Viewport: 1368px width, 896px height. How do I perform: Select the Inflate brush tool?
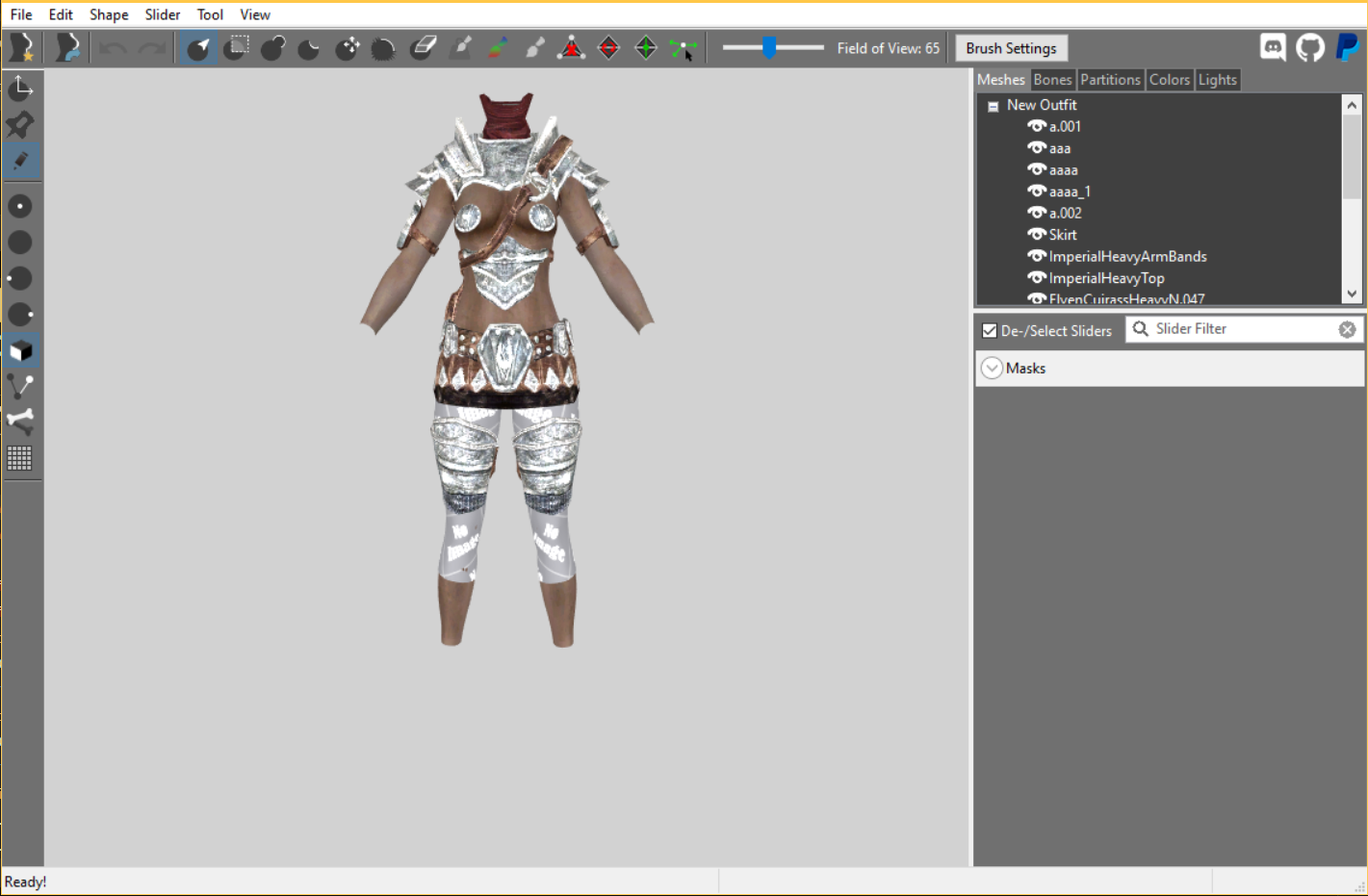tap(272, 48)
